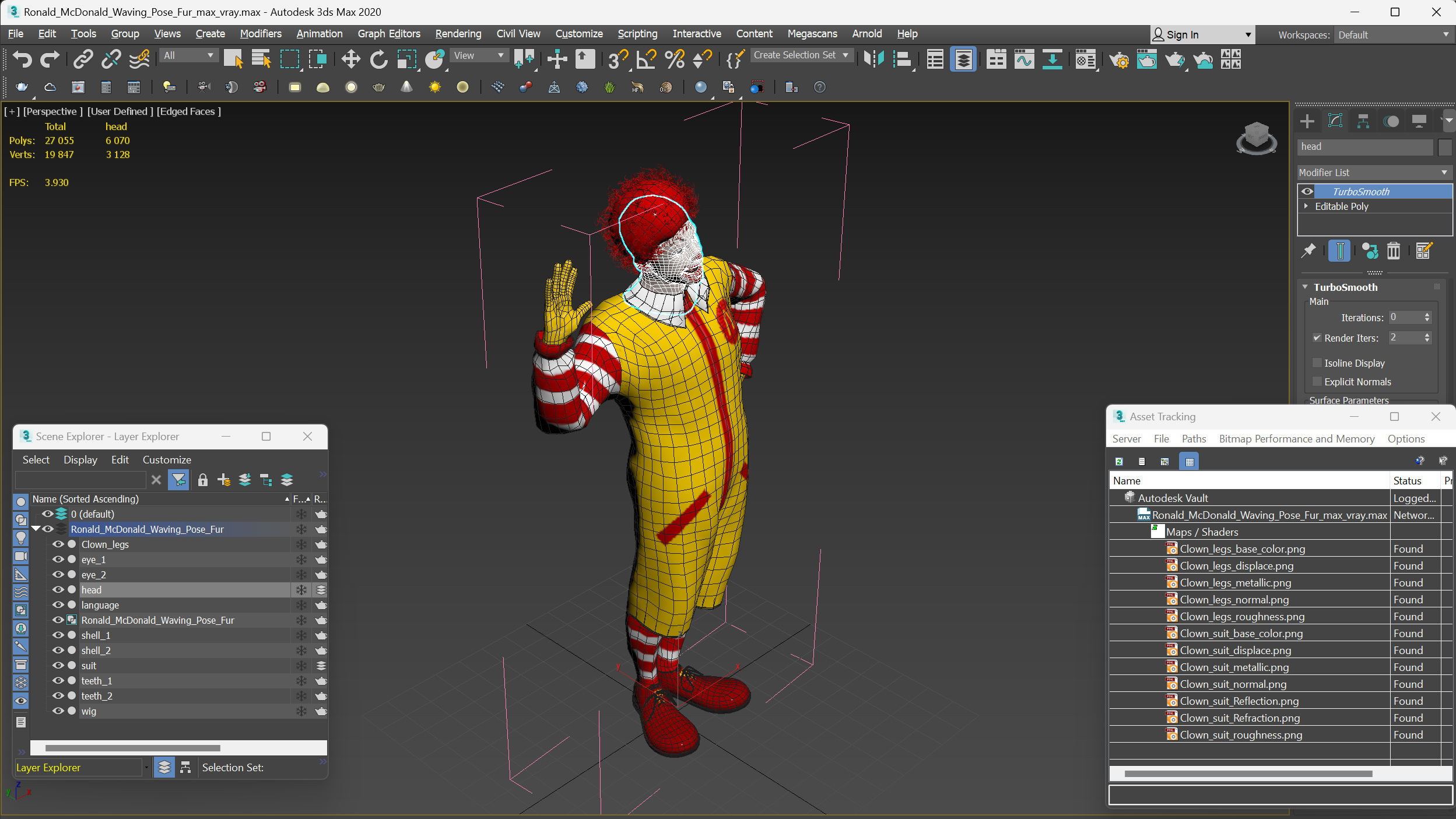
Task: Click Remove modifier from the stack trash icon
Action: [x=1393, y=251]
